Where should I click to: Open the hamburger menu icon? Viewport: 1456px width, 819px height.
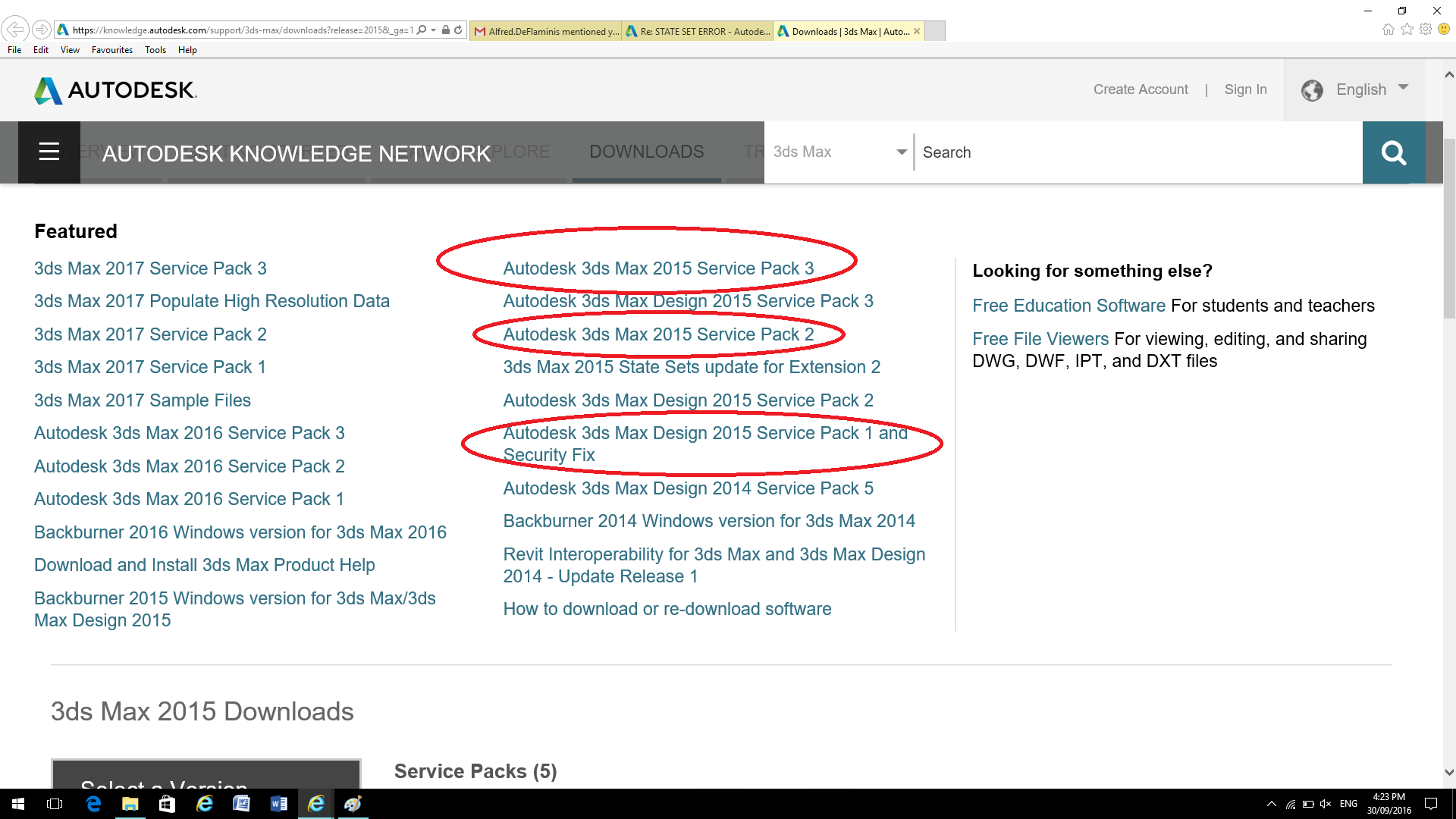click(49, 152)
